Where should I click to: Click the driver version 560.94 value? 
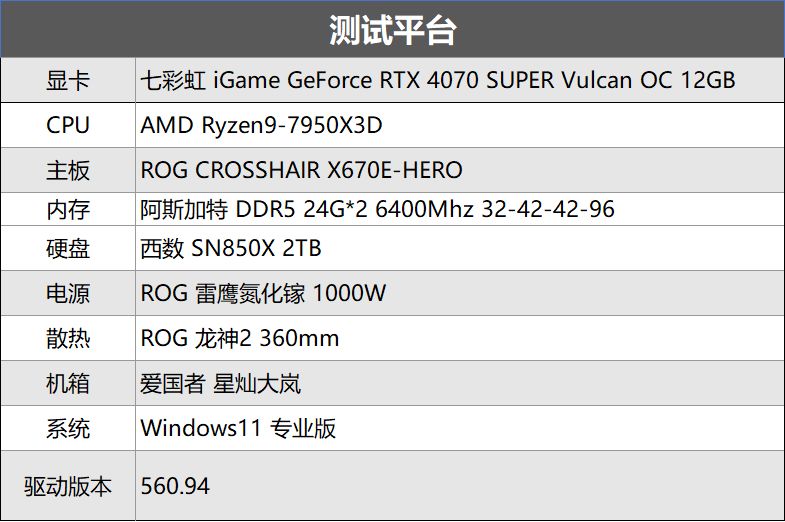coord(175,486)
